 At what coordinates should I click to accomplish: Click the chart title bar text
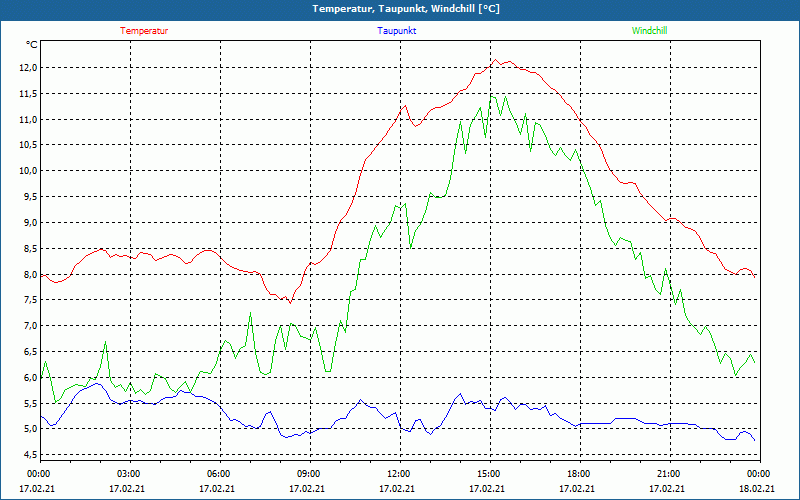[x=406, y=9]
